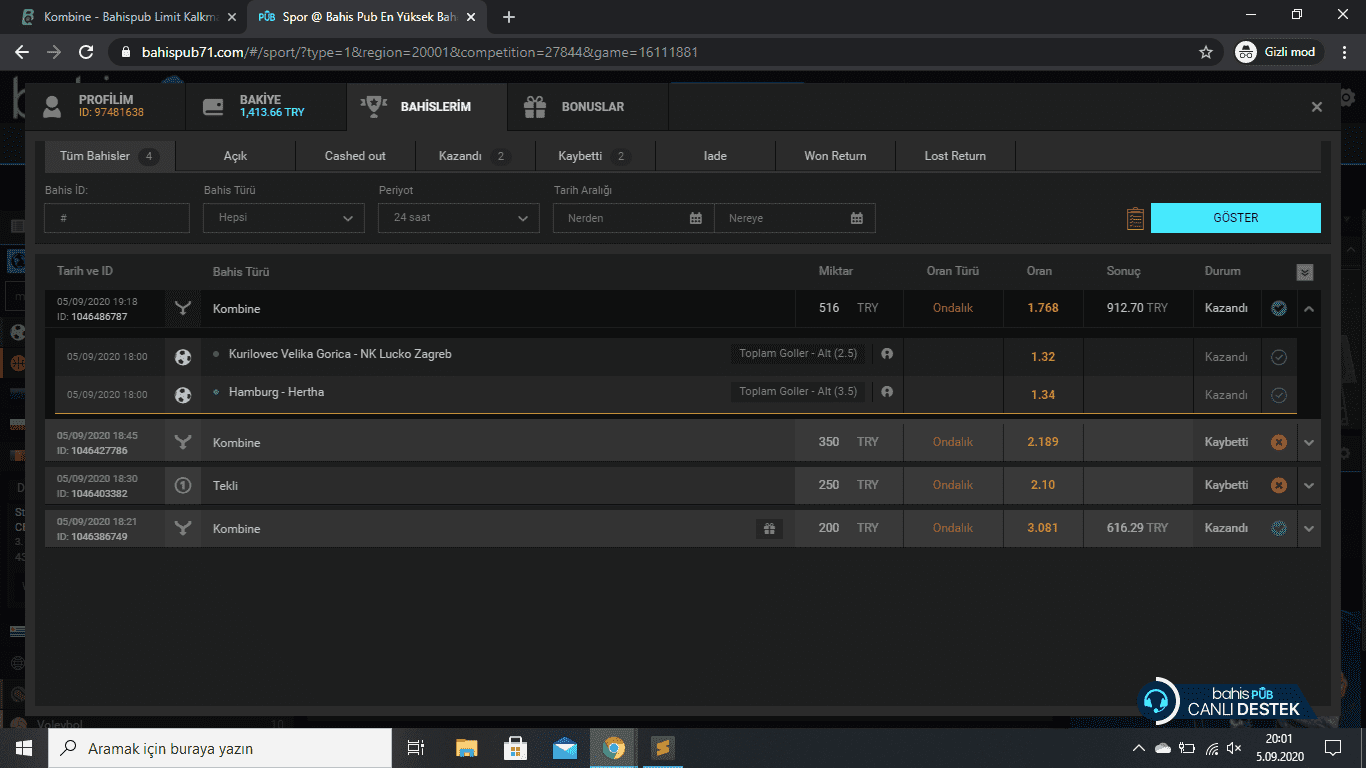Open a new browser tab
This screenshot has width=1366, height=768.
509,17
